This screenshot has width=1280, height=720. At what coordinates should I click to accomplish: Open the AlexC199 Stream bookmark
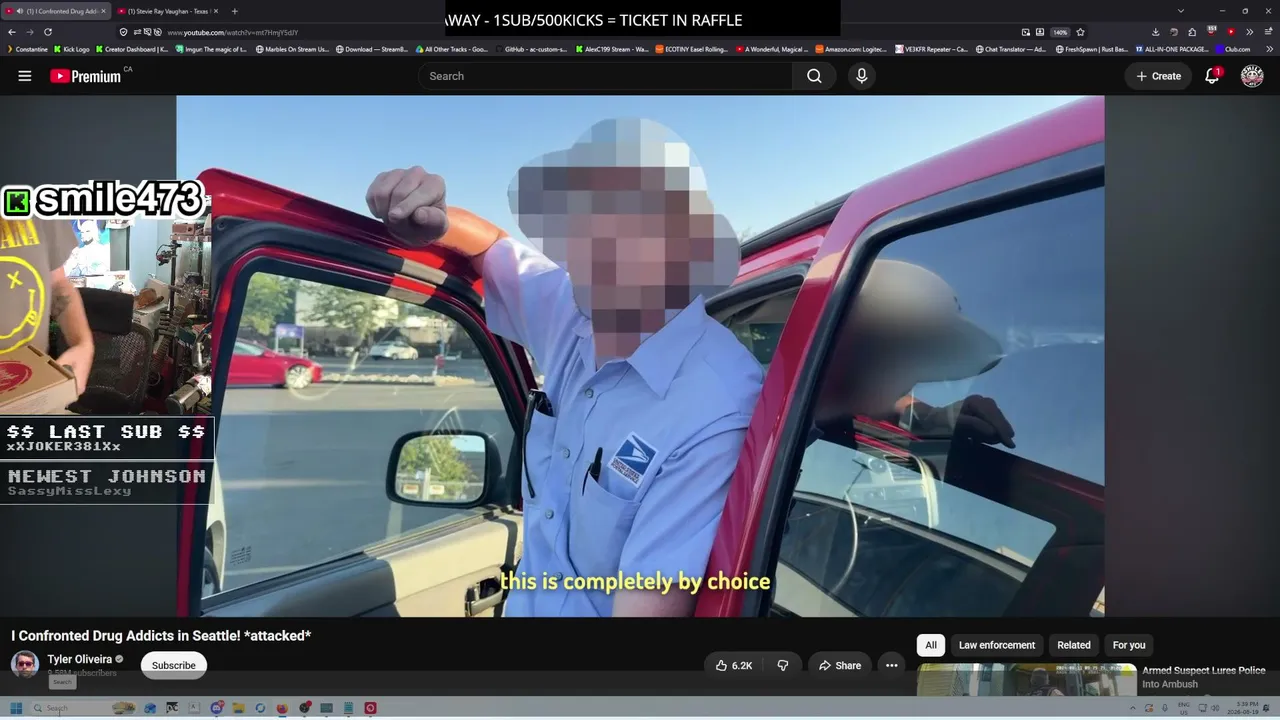click(612, 49)
